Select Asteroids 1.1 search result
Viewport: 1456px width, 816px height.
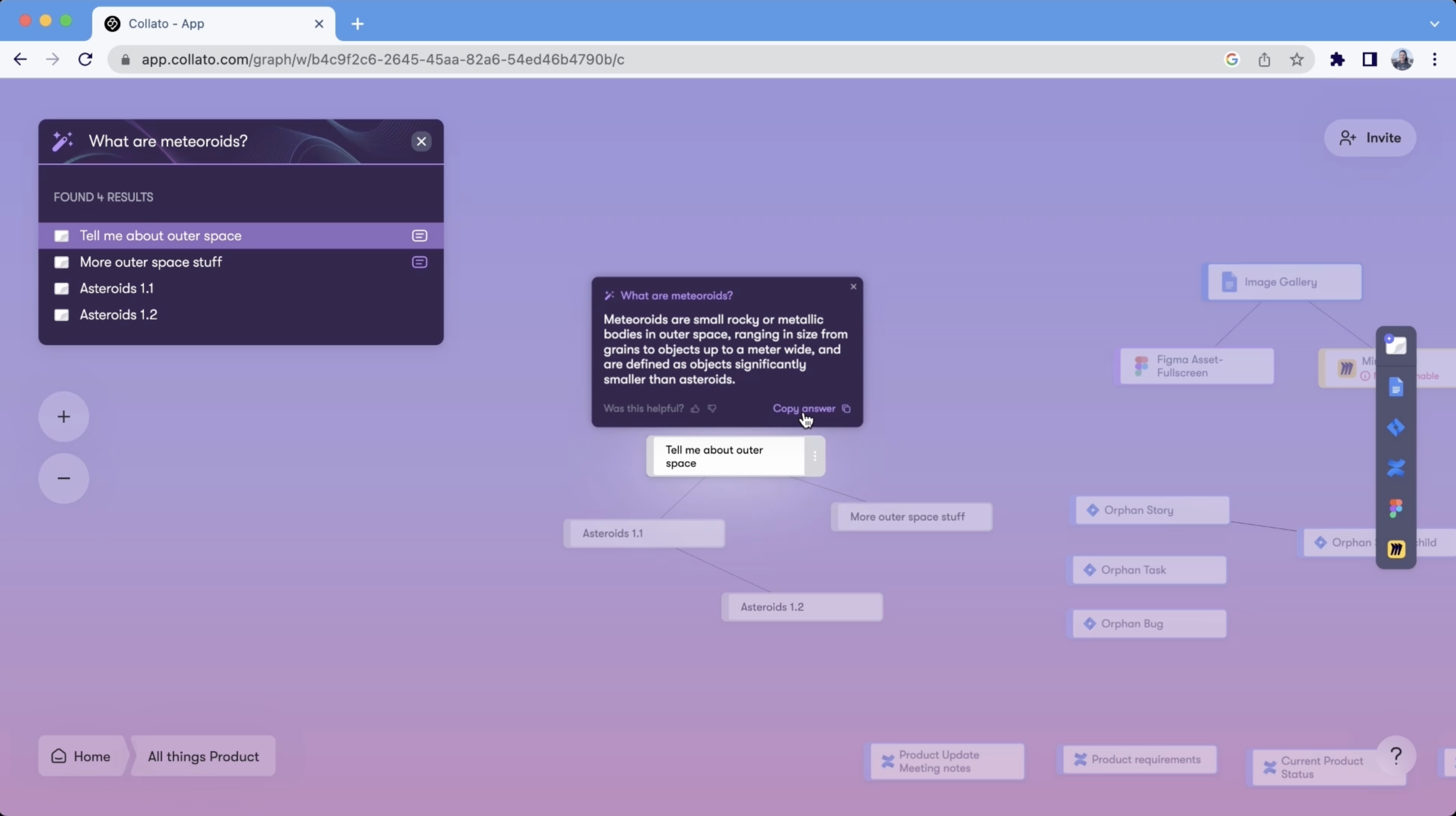point(117,288)
